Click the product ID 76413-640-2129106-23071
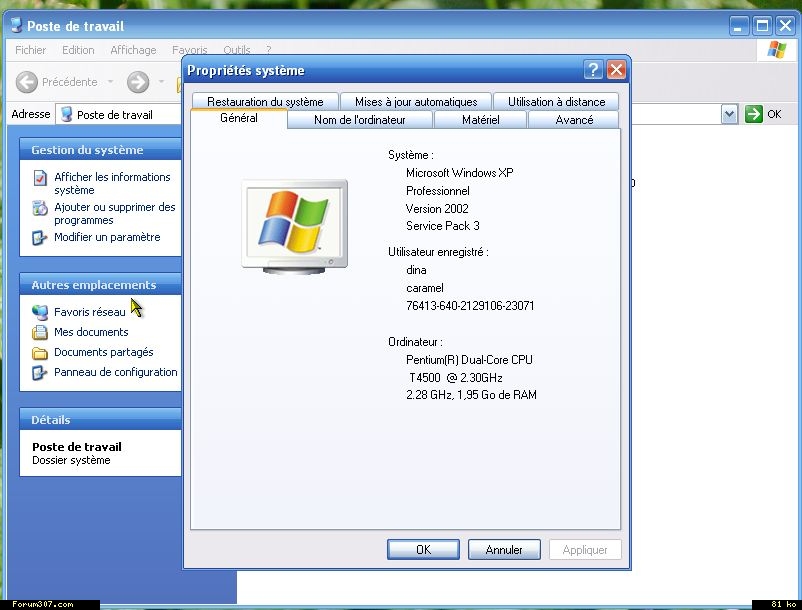 tap(470, 306)
